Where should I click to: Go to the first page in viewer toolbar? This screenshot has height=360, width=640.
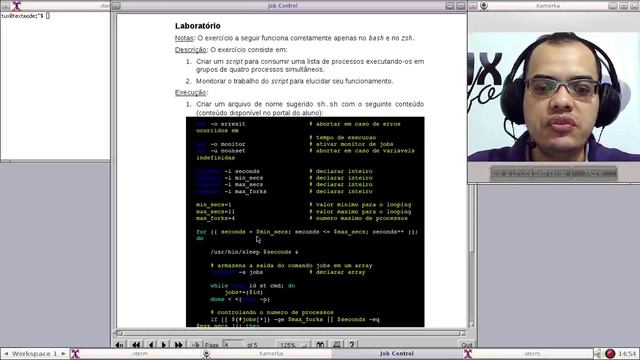tap(120, 345)
